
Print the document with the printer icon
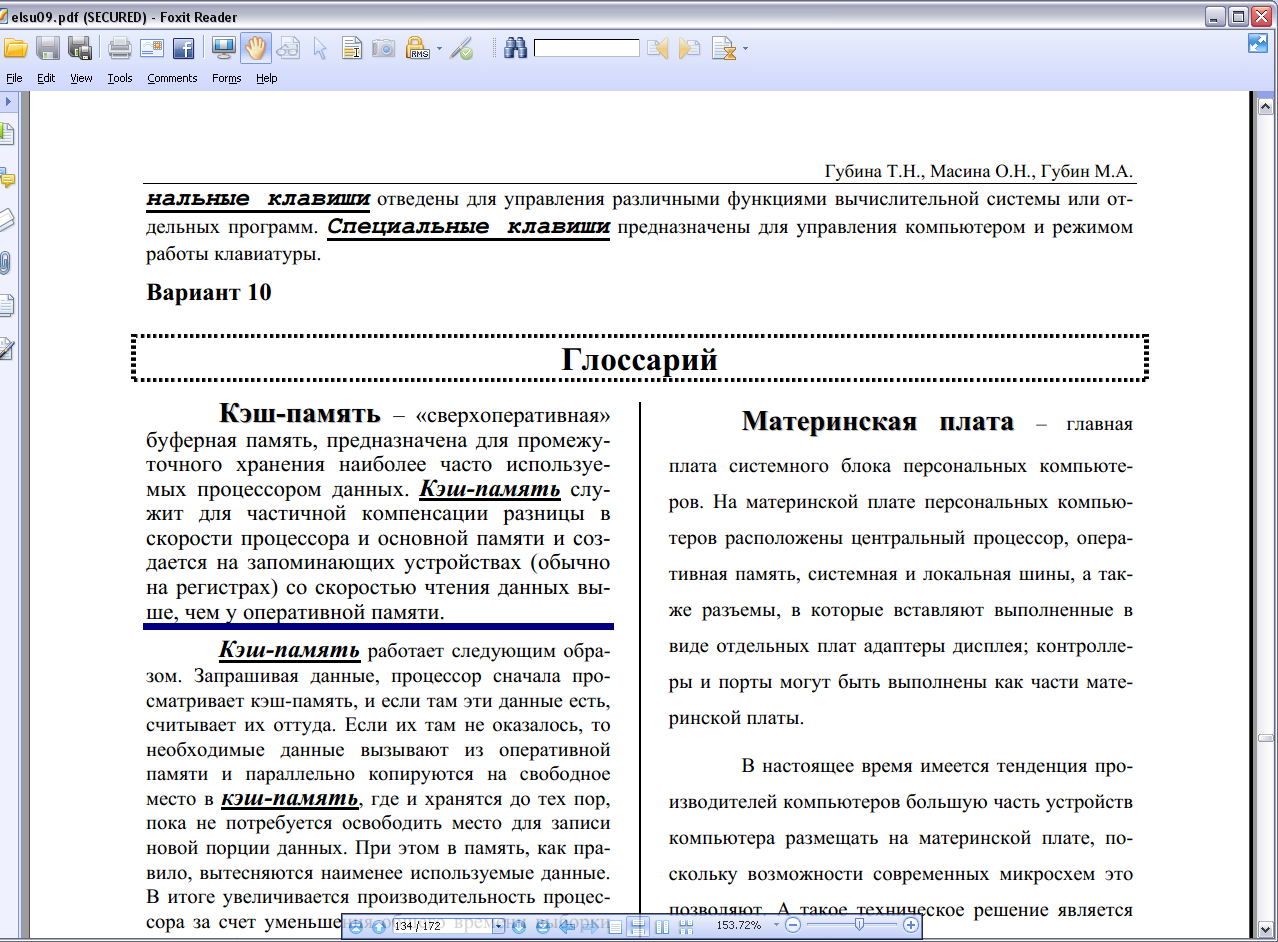click(x=120, y=47)
